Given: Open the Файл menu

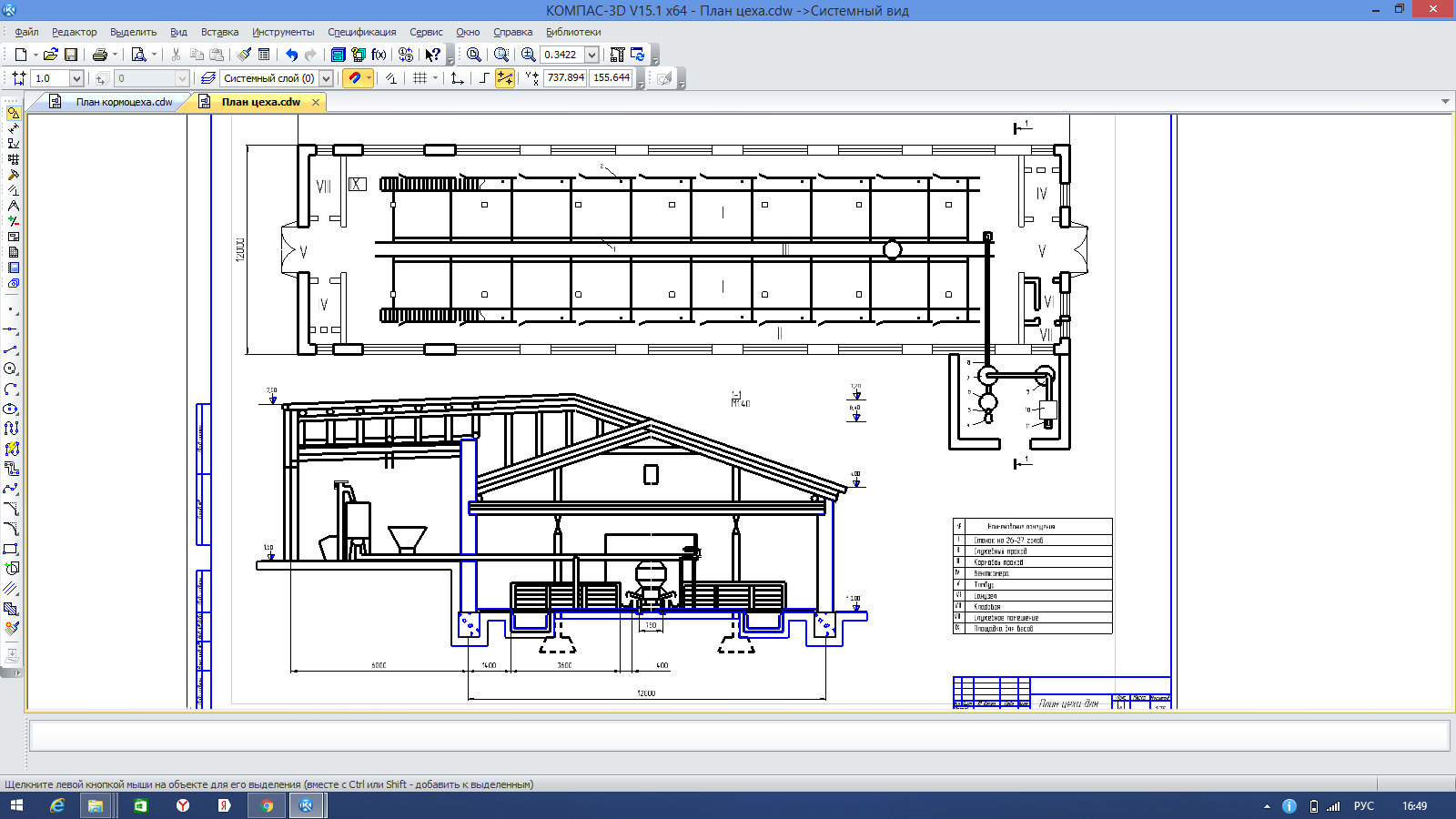Looking at the screenshot, I should click(26, 32).
